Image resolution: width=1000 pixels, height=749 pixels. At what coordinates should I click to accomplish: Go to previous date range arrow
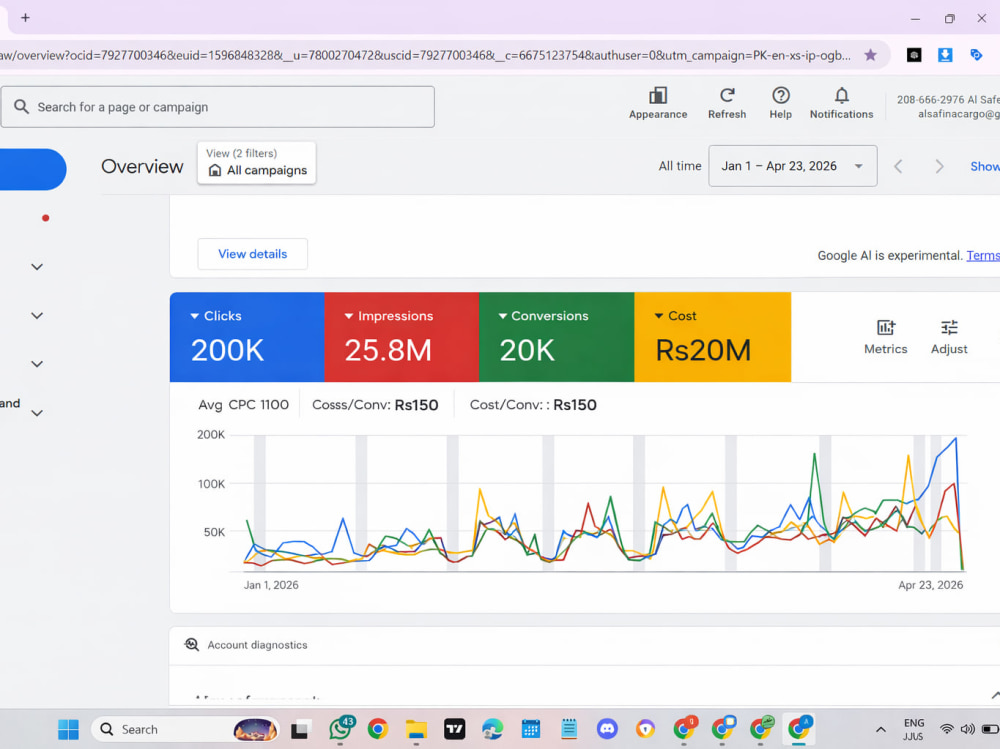(898, 167)
